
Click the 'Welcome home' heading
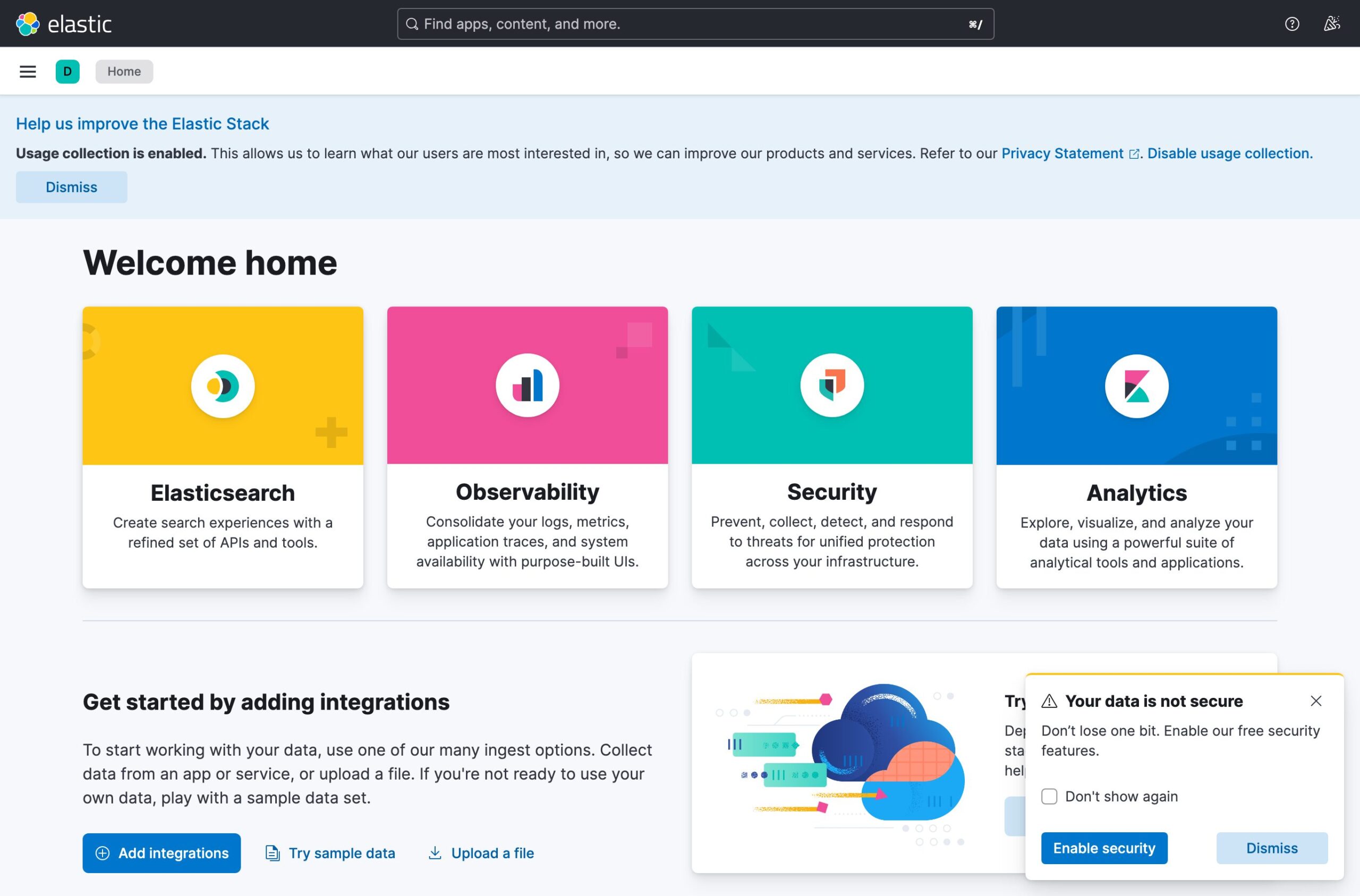pos(210,263)
